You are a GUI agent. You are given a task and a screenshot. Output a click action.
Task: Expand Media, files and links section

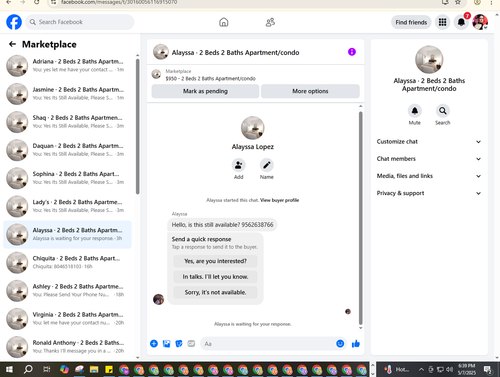coord(429,176)
